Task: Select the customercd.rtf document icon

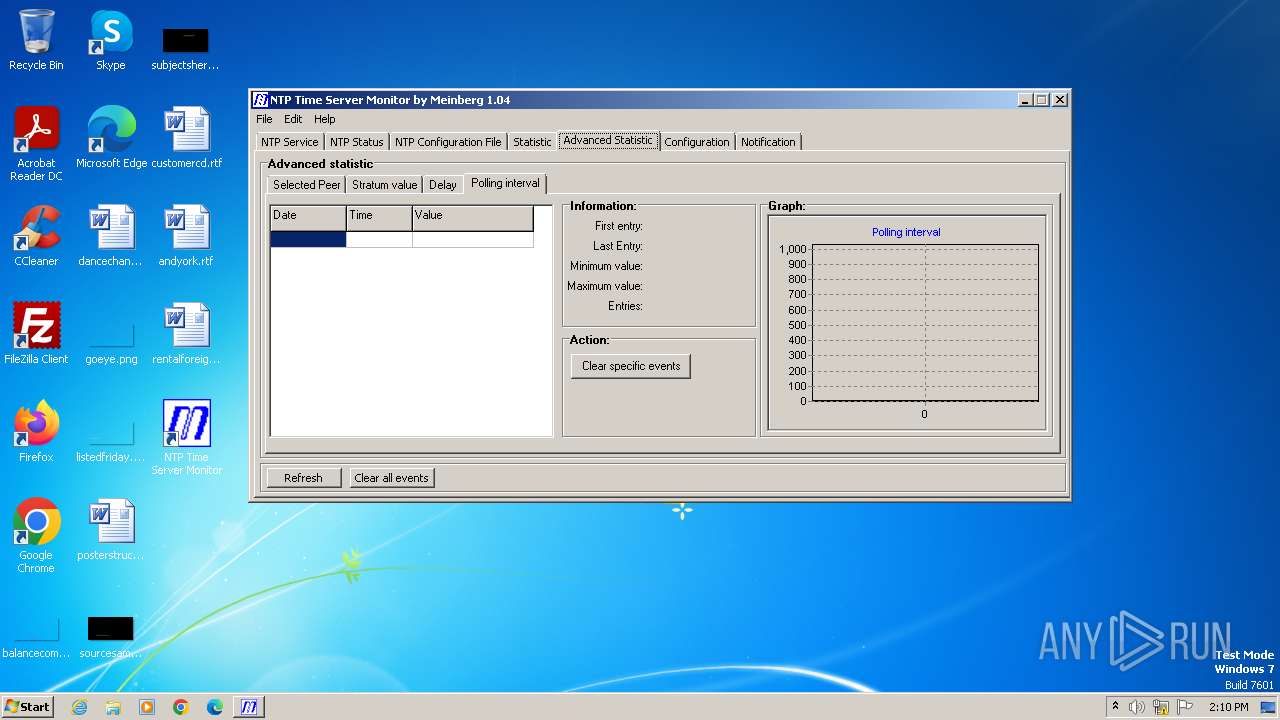Action: click(187, 138)
